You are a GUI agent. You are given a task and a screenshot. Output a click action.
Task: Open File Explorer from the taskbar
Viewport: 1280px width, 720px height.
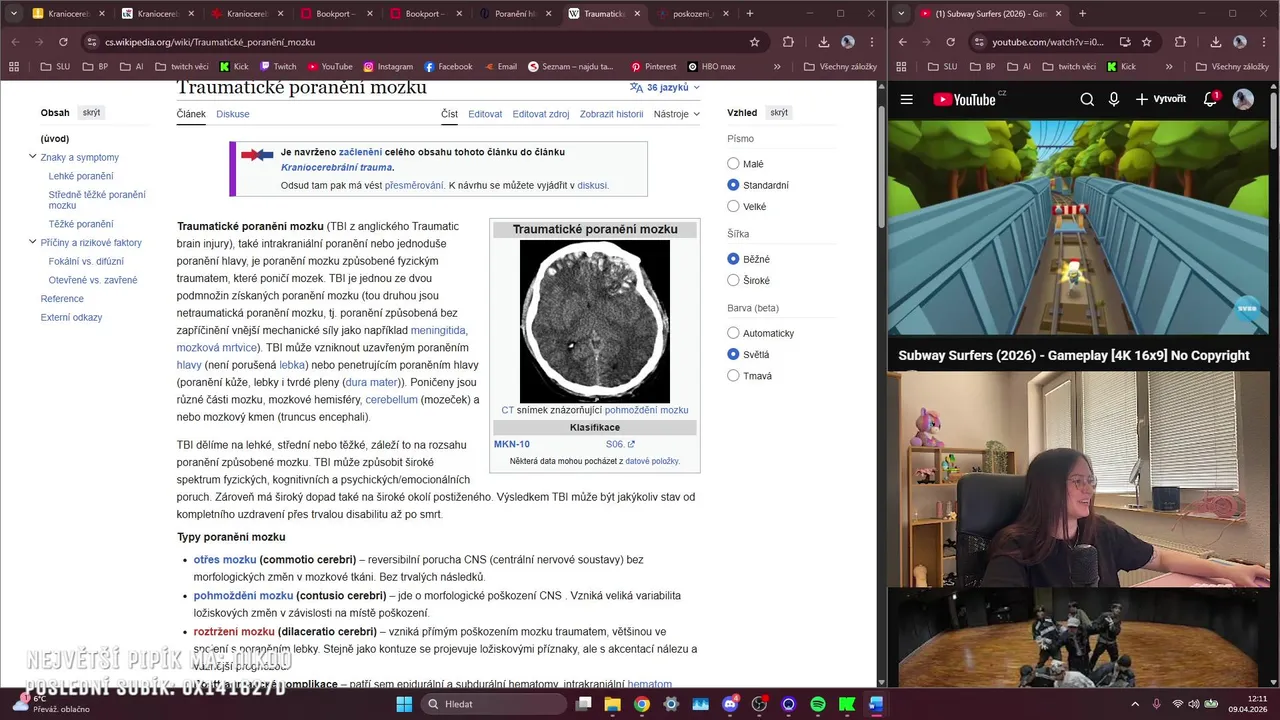tap(613, 704)
